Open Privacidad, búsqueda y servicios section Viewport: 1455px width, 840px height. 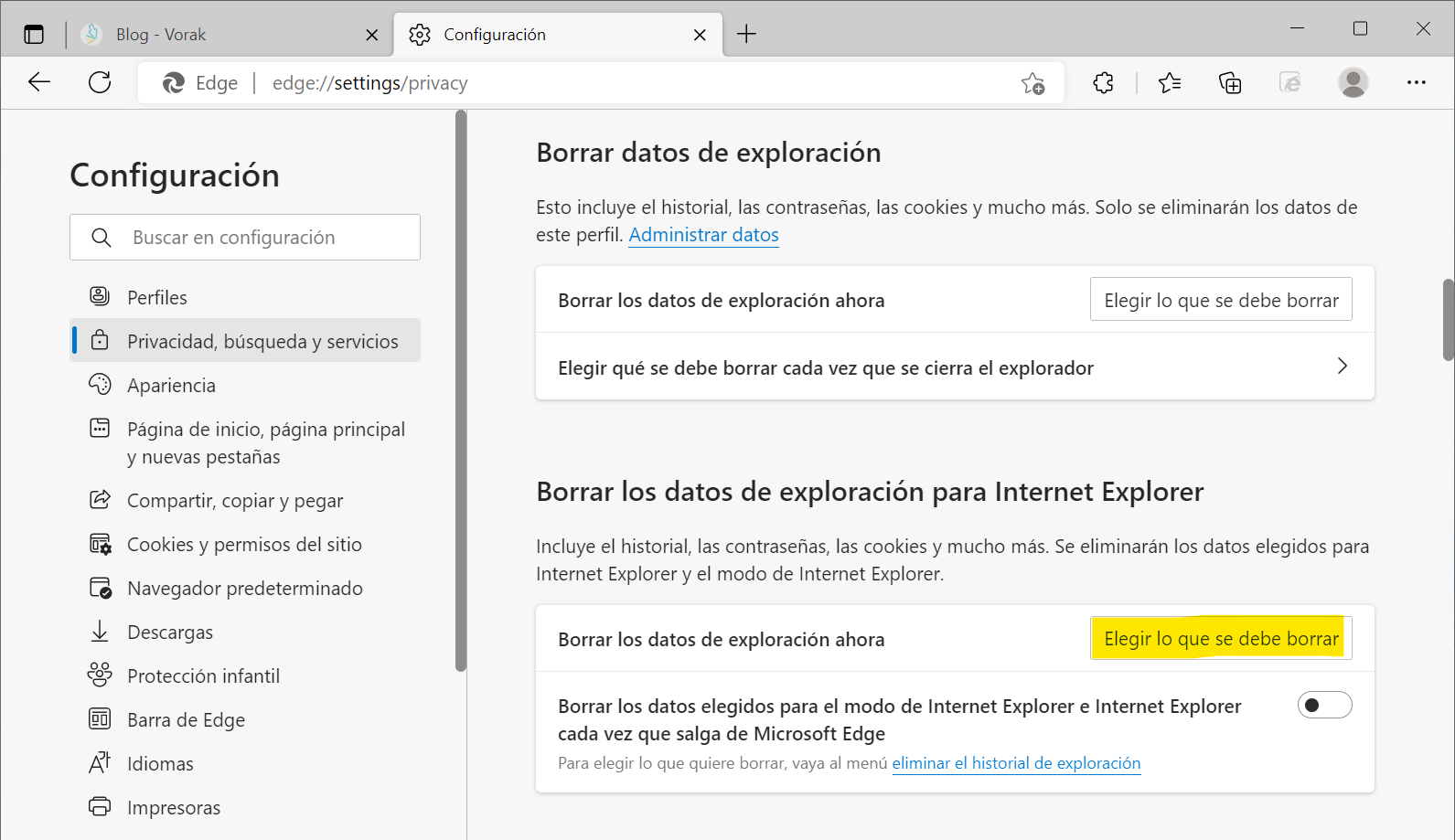point(245,341)
